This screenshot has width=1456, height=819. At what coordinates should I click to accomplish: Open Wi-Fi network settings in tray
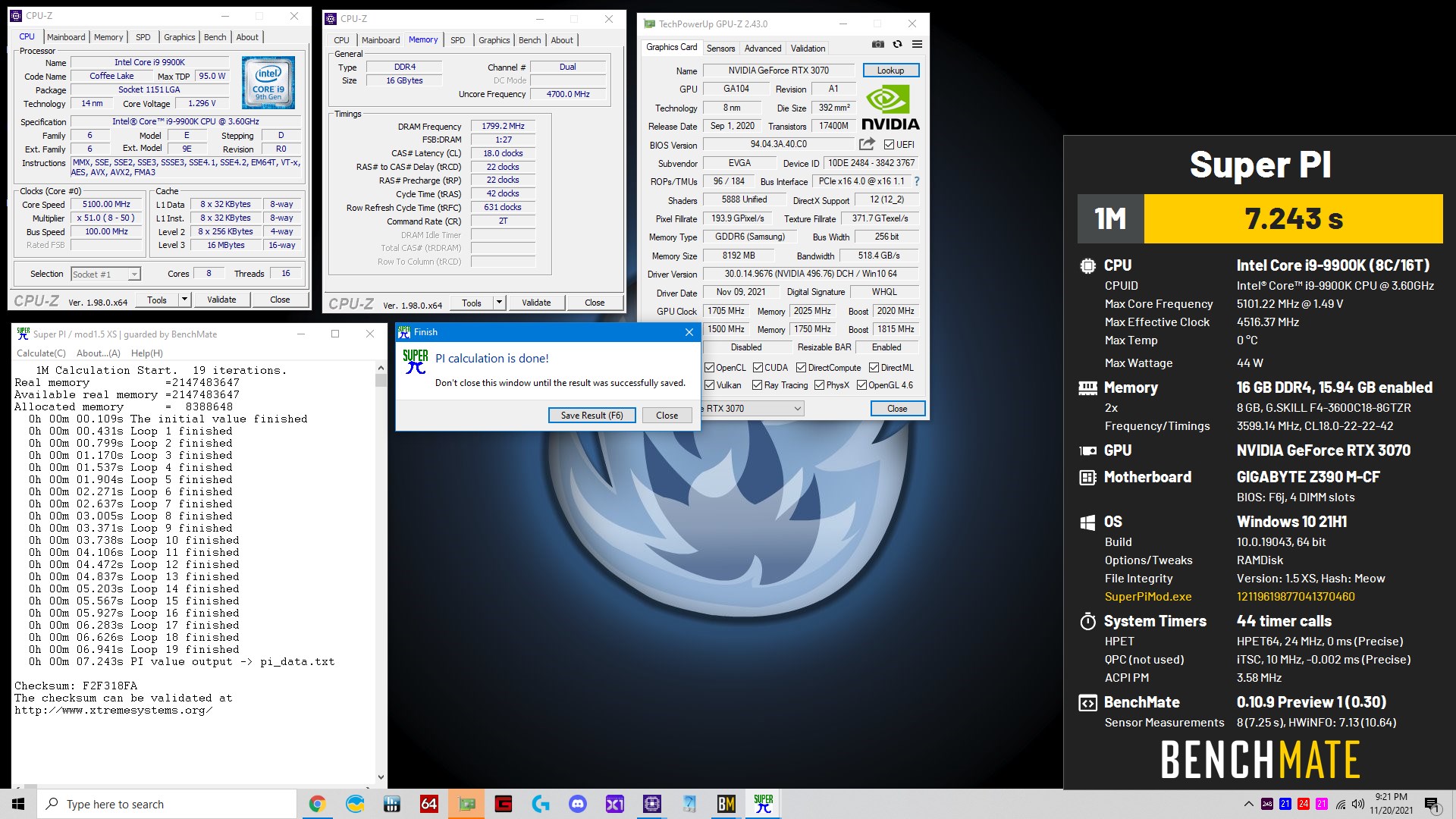click(1341, 804)
